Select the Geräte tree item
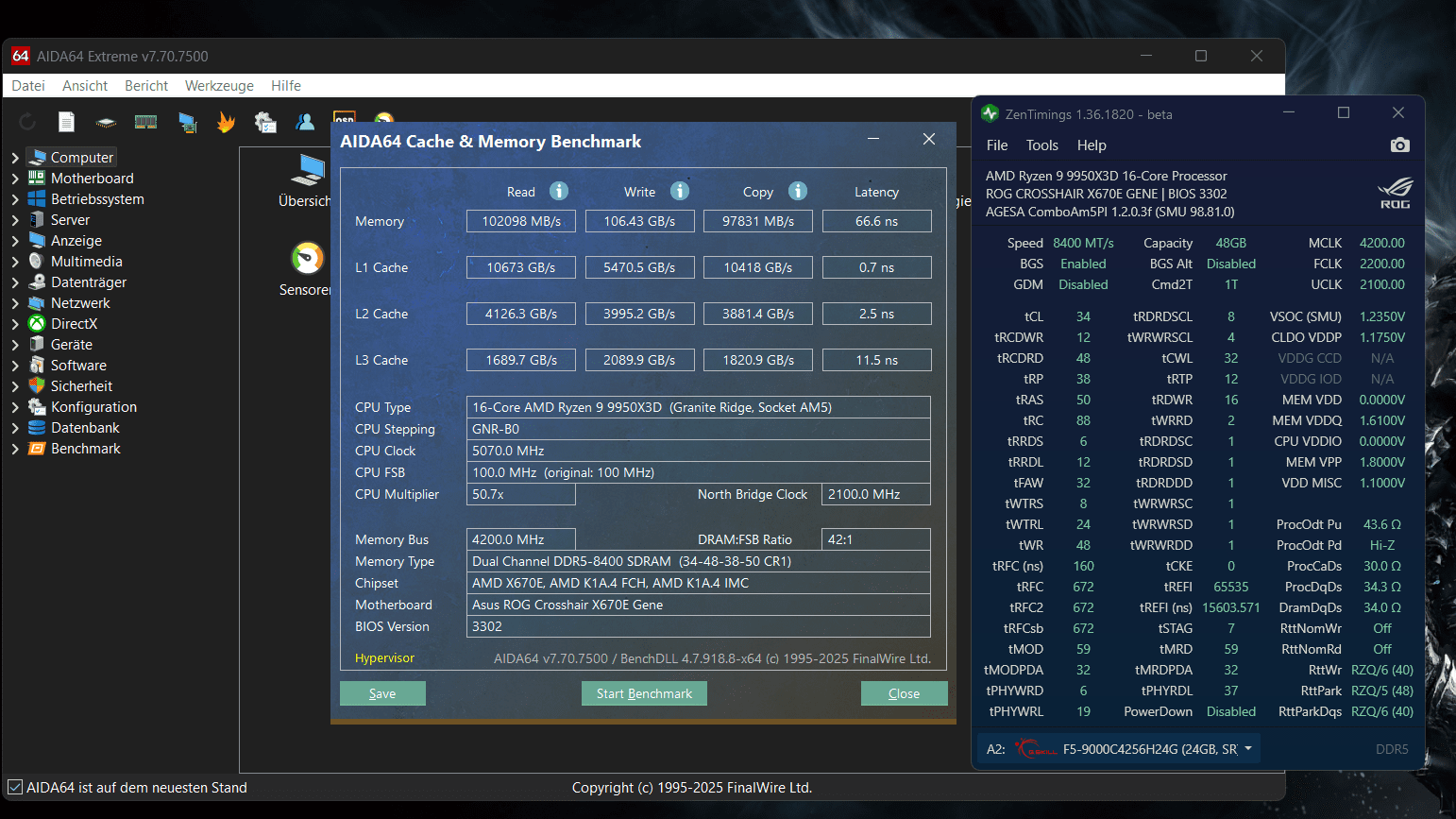The width and height of the screenshot is (1456, 819). [72, 344]
